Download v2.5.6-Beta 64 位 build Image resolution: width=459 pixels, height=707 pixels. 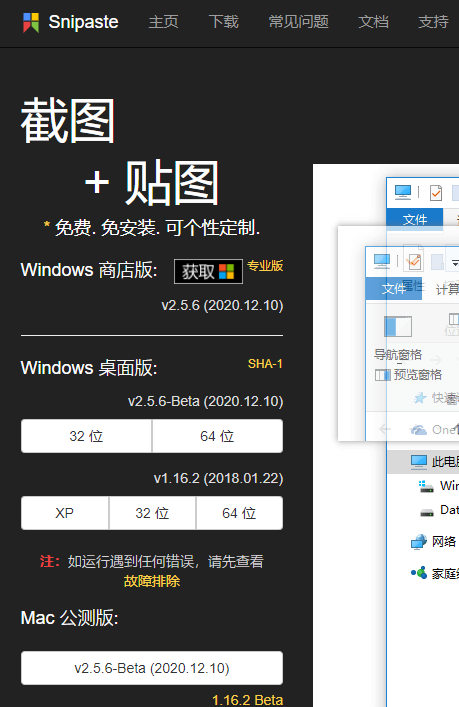coord(217,436)
